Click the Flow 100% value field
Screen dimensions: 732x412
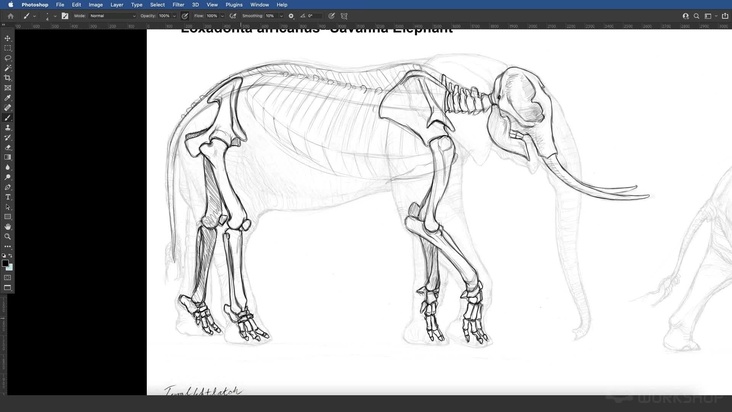tap(212, 16)
